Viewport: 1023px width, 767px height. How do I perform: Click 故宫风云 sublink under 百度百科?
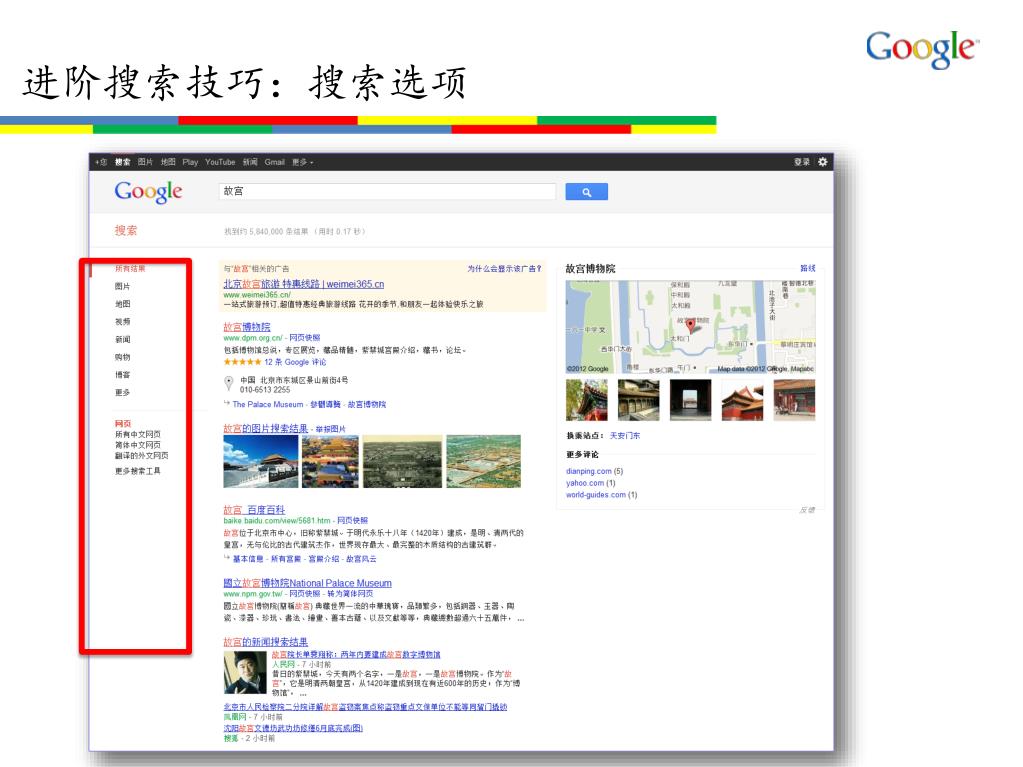(x=361, y=559)
